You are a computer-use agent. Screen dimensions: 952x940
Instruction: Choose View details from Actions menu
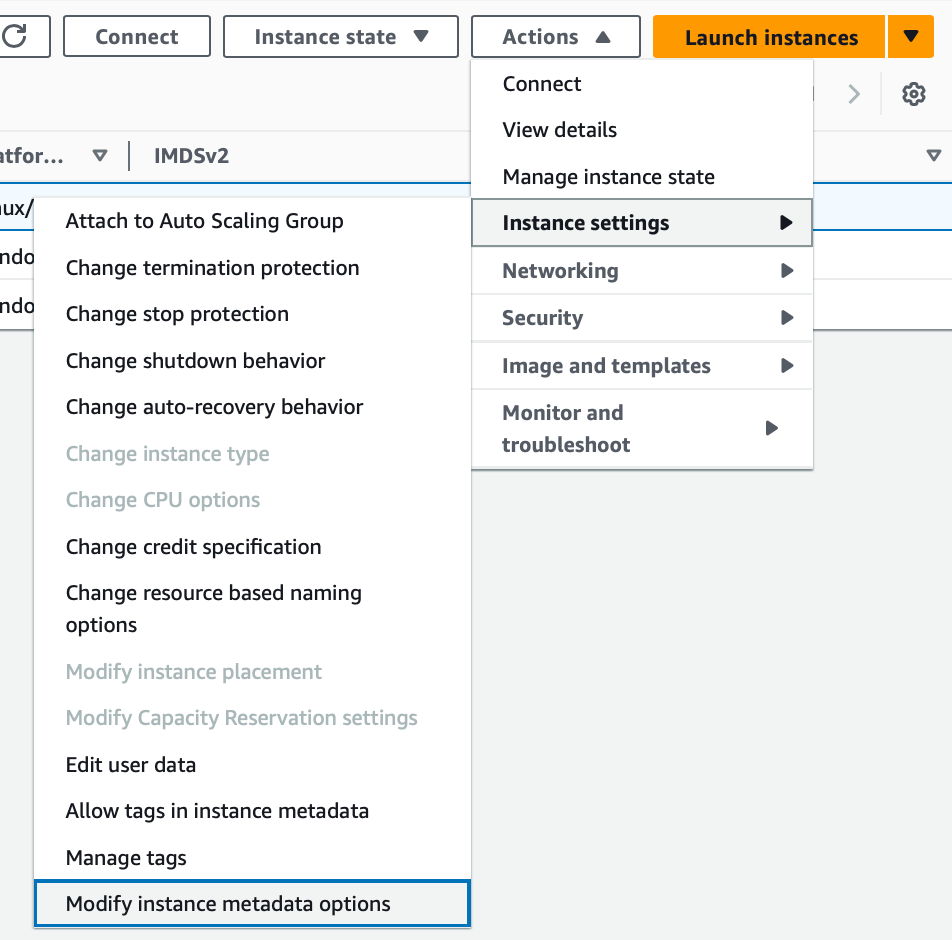[560, 130]
